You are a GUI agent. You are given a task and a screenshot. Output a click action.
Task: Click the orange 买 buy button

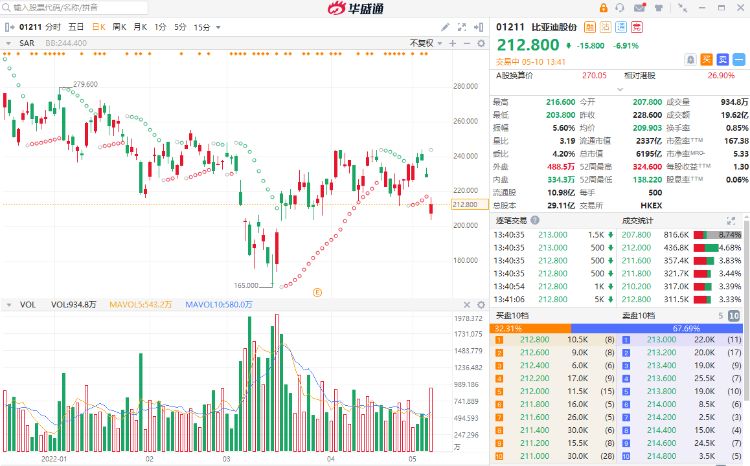click(x=706, y=60)
